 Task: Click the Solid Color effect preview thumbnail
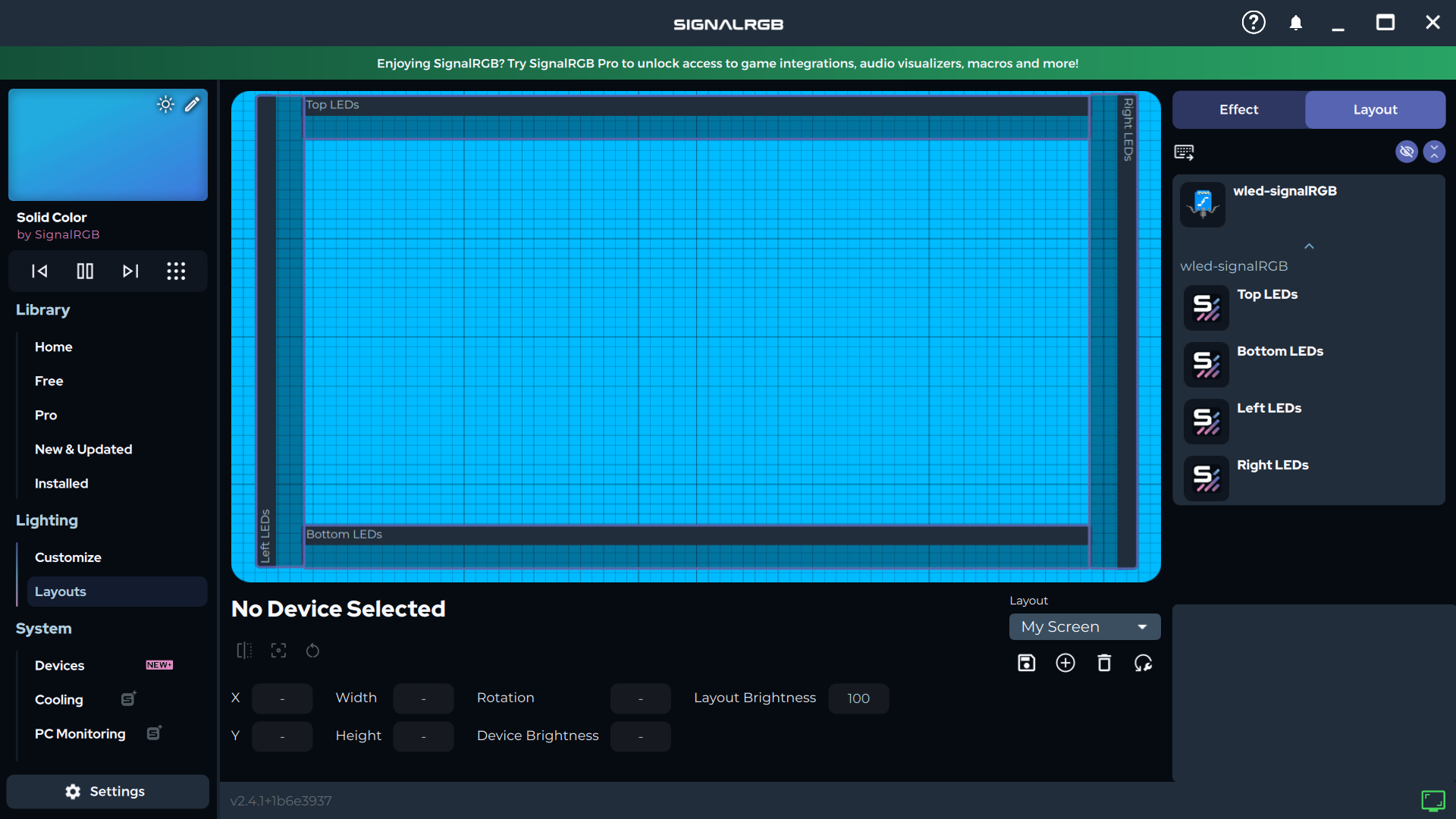[108, 145]
